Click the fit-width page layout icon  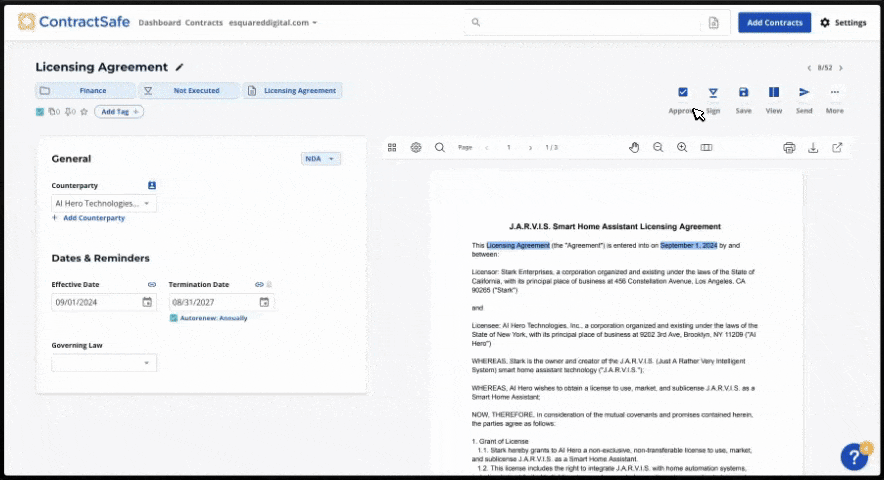click(706, 147)
